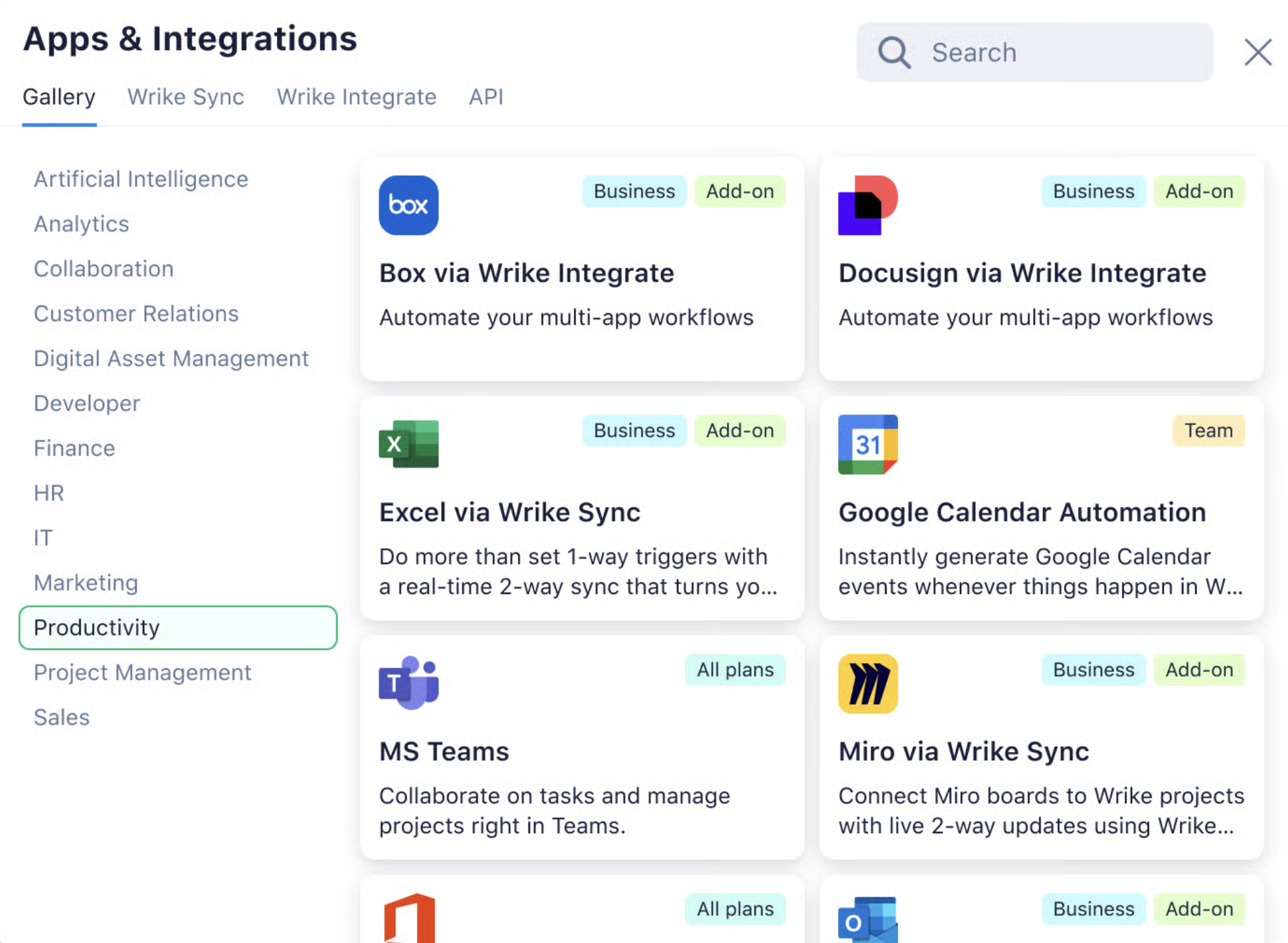1288x943 pixels.
Task: Select the Analytics category
Action: click(81, 224)
